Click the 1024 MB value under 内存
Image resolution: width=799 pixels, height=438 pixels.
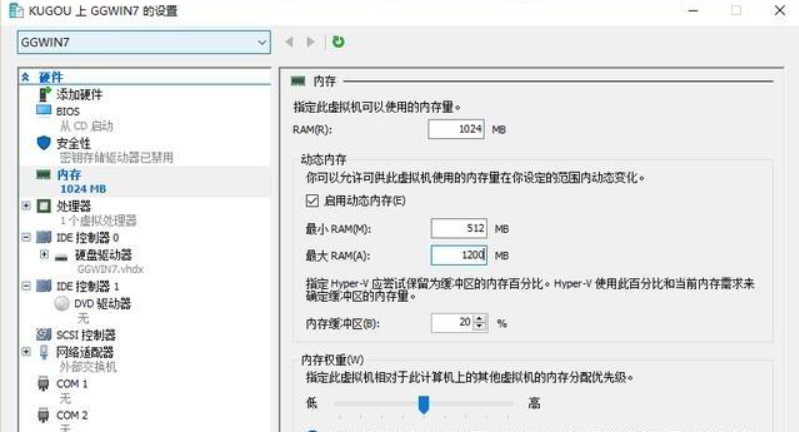(x=83, y=189)
